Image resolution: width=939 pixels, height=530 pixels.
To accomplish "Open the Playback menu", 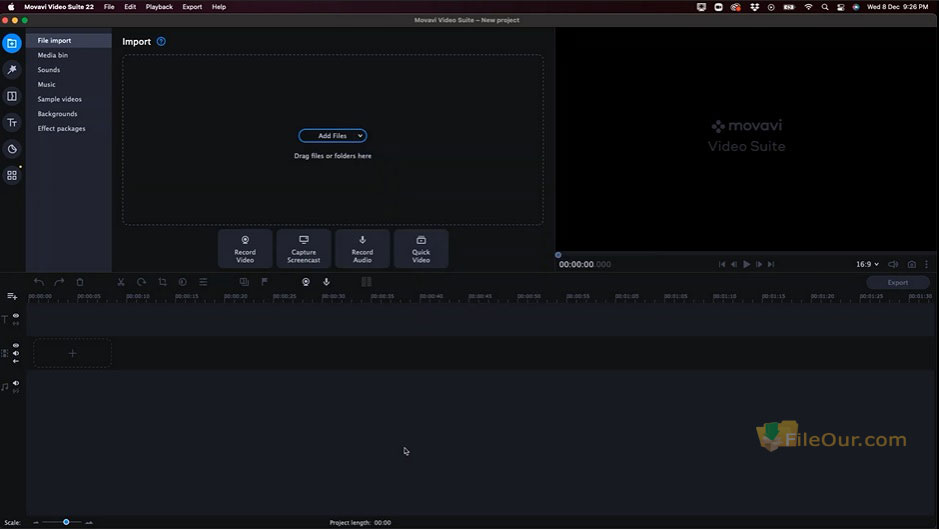I will pos(159,7).
